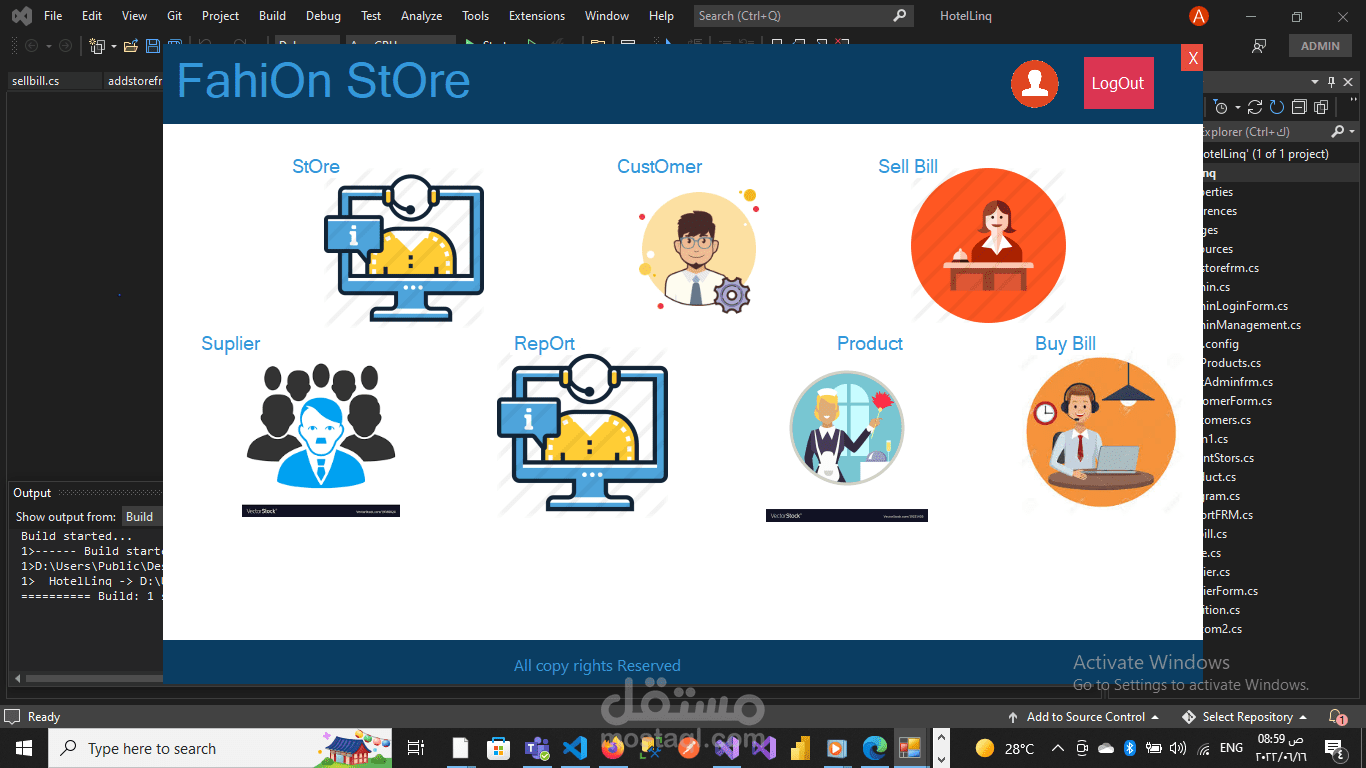Open the Git menu
Viewport: 1366px width, 768px height.
pyautogui.click(x=175, y=16)
